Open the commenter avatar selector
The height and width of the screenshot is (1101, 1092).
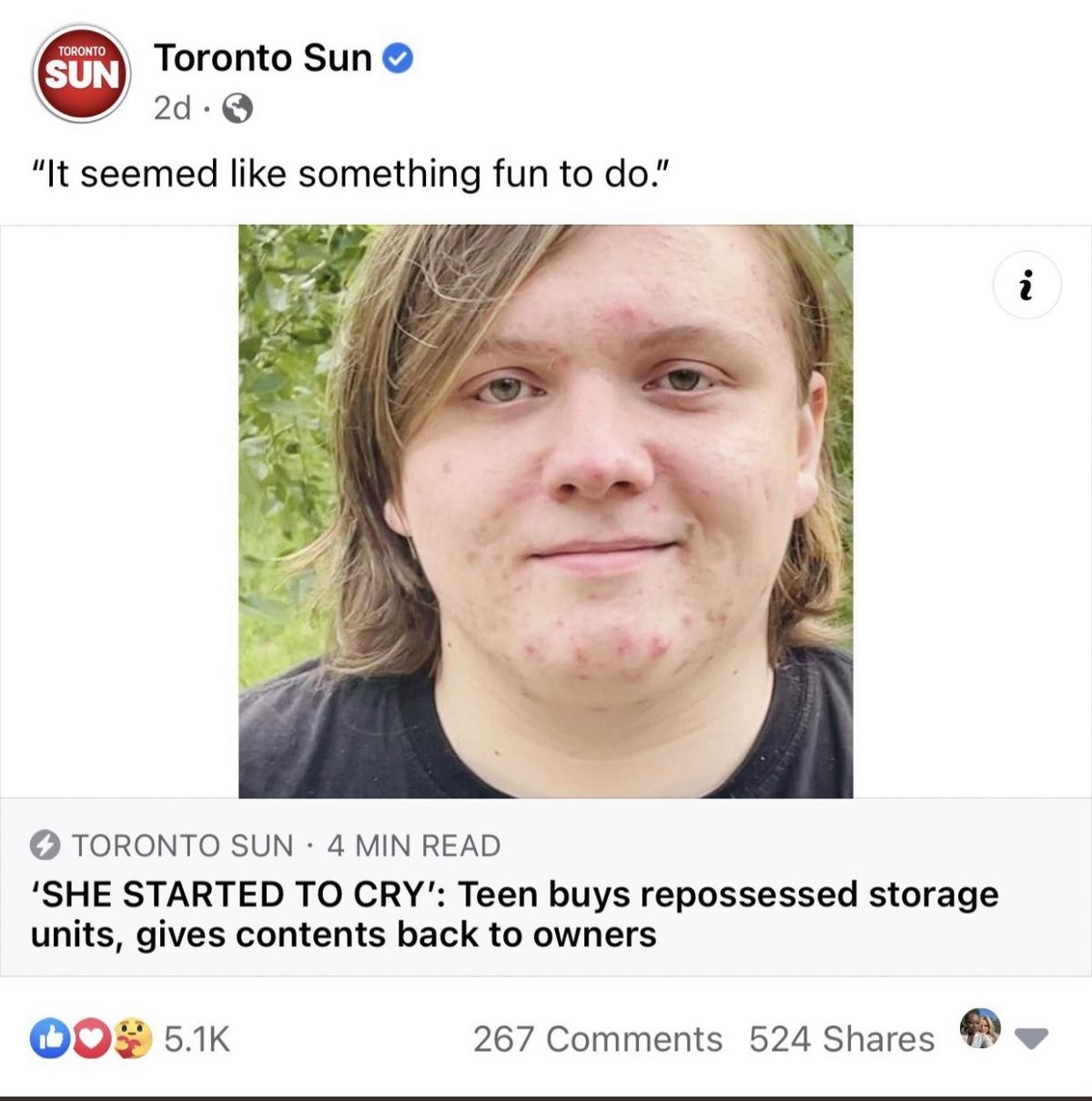980,1028
